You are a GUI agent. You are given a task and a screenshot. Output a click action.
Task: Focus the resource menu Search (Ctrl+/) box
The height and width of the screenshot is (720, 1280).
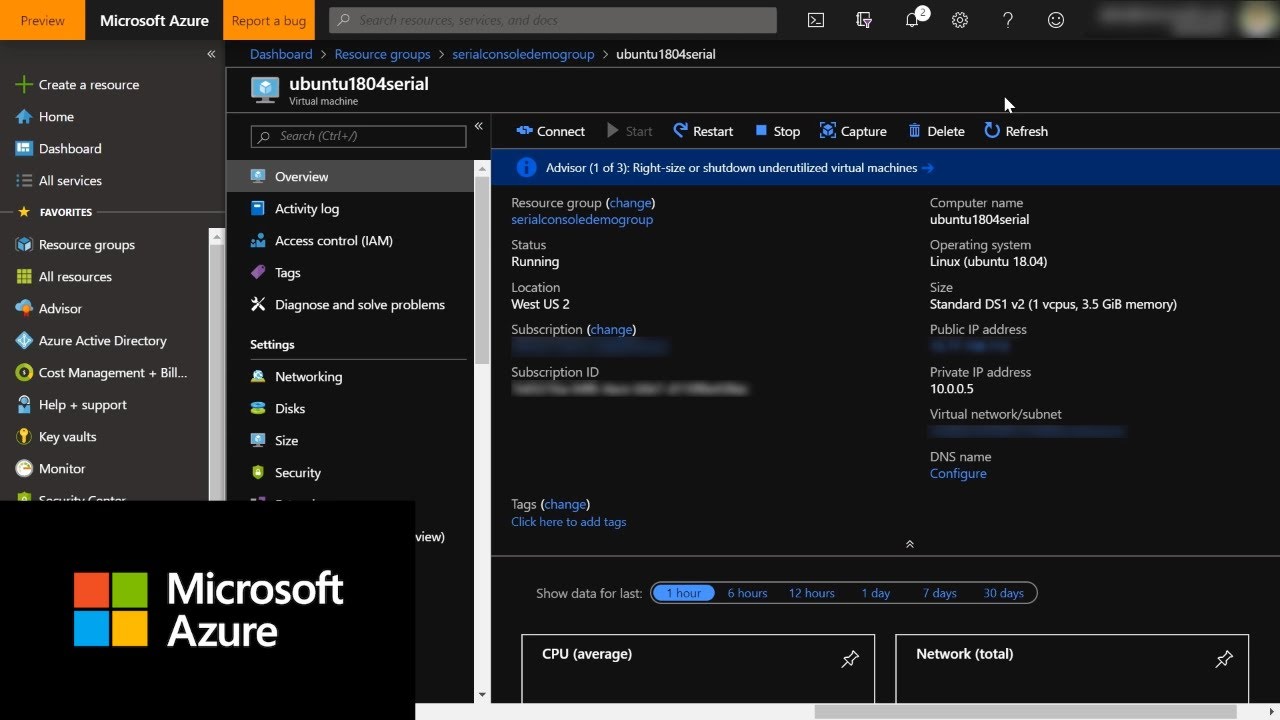(x=358, y=137)
